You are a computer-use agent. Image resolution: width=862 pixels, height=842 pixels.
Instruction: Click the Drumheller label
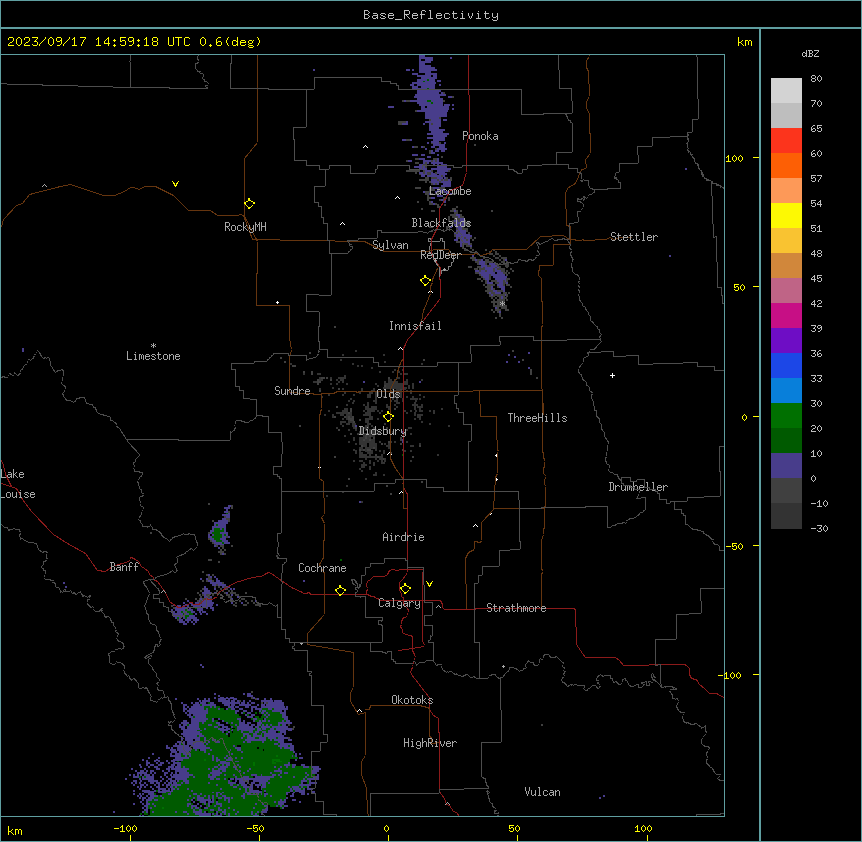point(638,487)
